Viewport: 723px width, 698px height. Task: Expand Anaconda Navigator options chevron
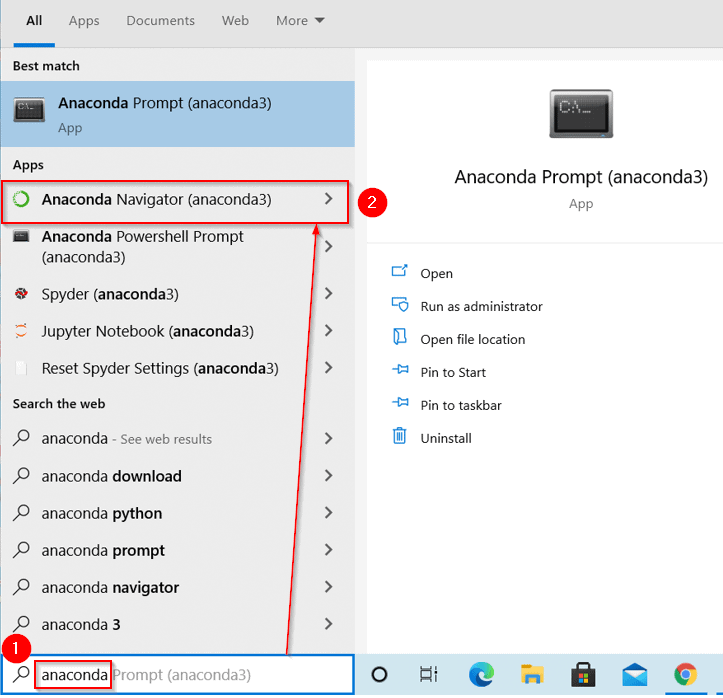tap(328, 200)
